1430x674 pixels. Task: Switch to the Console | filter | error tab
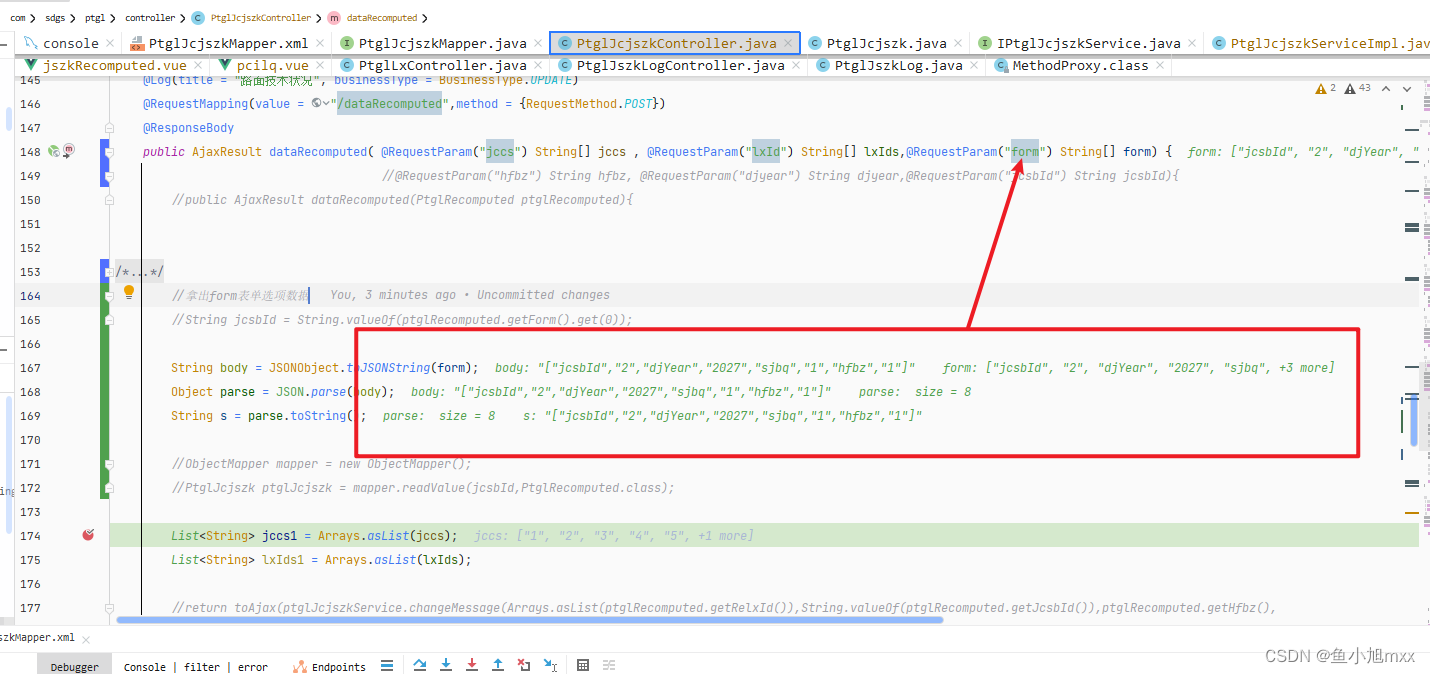(x=196, y=666)
